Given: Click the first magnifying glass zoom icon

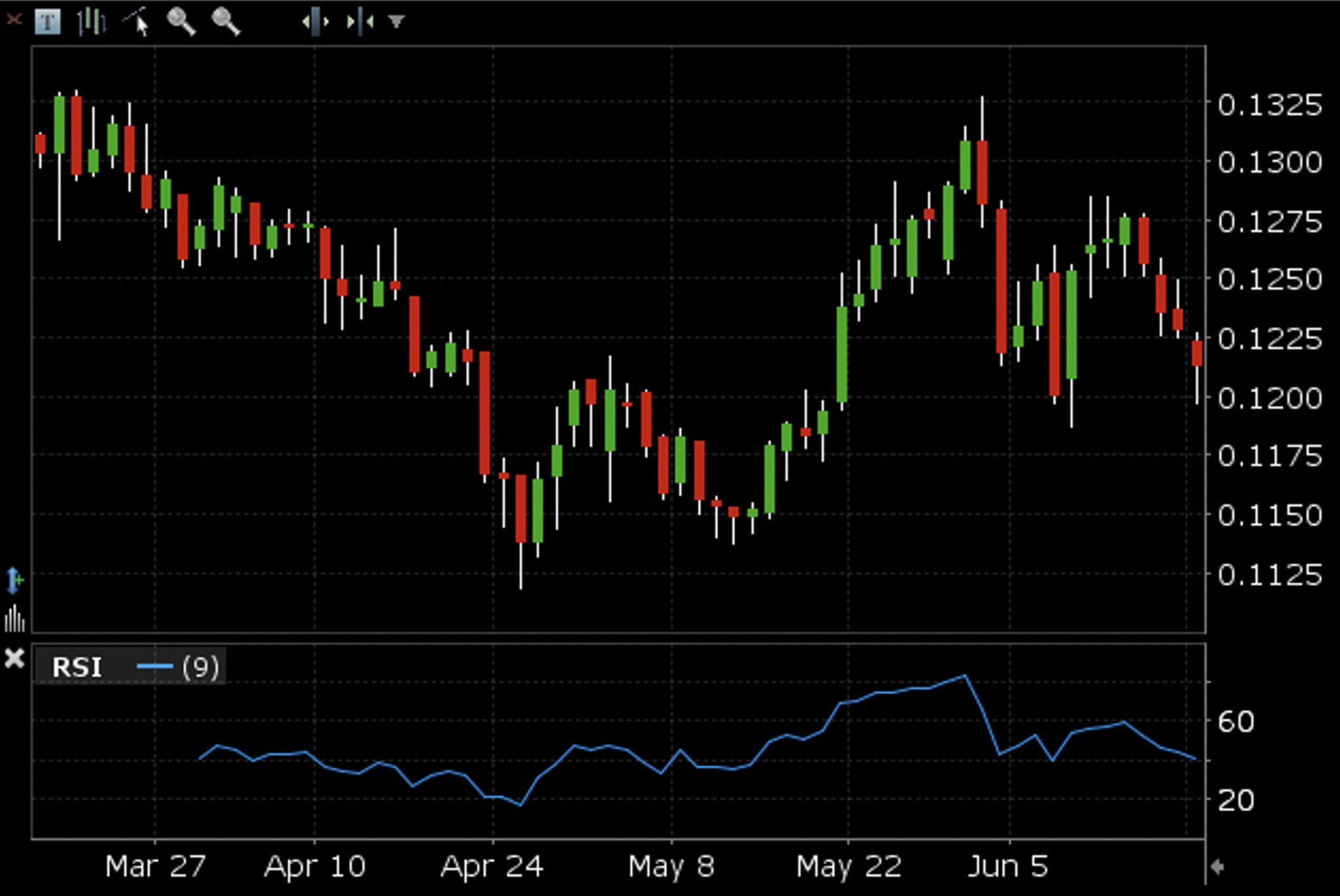Looking at the screenshot, I should (181, 21).
